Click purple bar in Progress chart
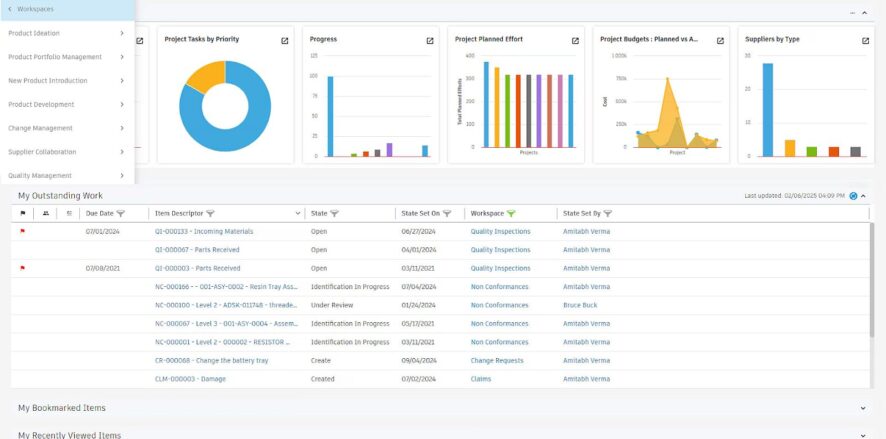The height and width of the screenshot is (439, 886). click(x=389, y=150)
